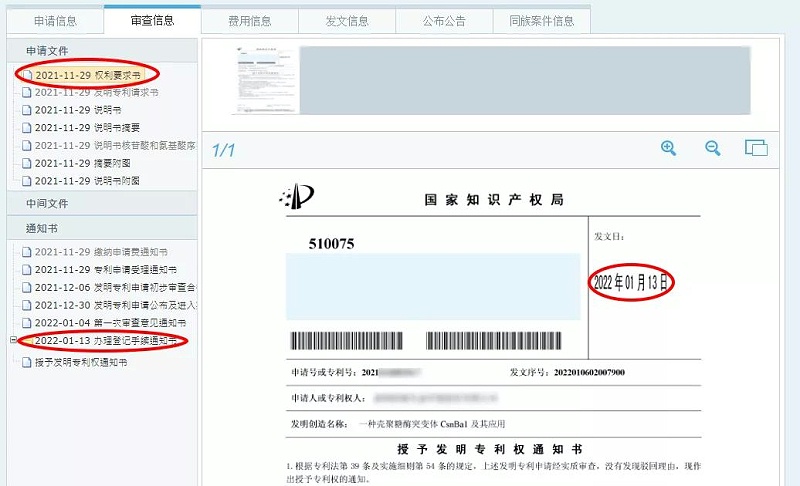The width and height of the screenshot is (800, 486).
Task: Open the 2021-11-29 说明书 document
Action: point(78,110)
